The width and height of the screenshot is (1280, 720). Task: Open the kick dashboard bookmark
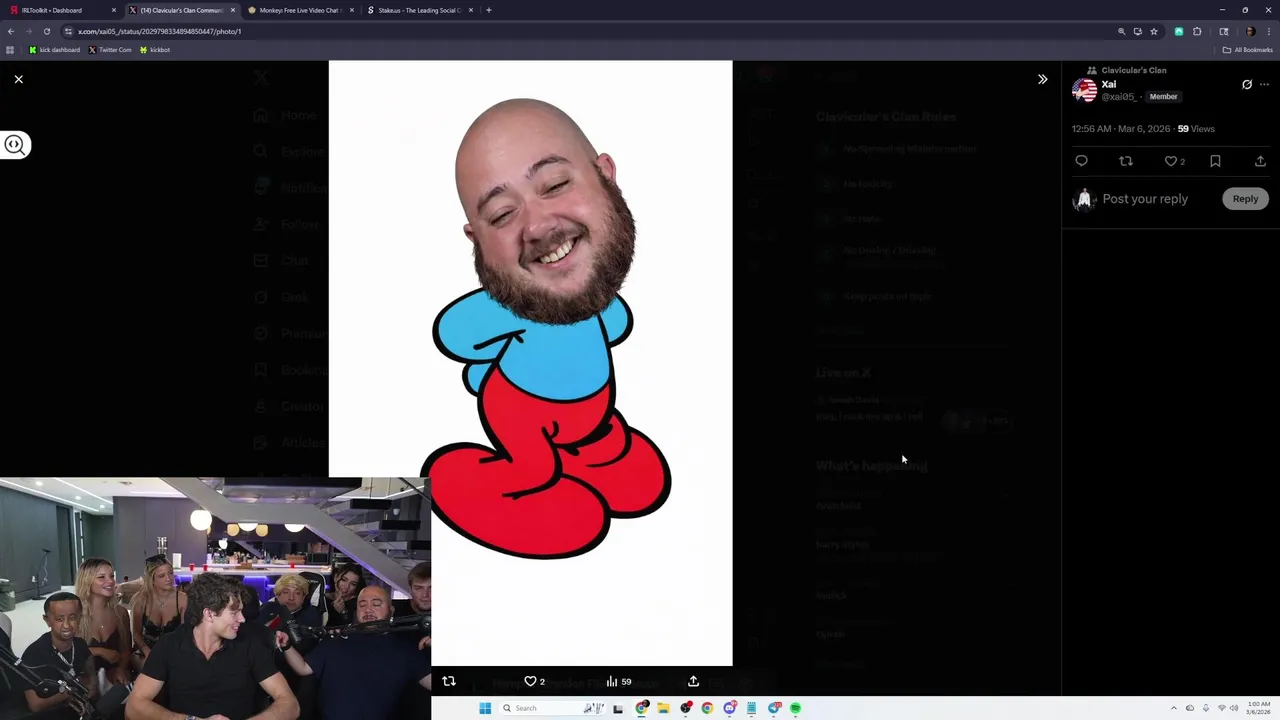[55, 50]
